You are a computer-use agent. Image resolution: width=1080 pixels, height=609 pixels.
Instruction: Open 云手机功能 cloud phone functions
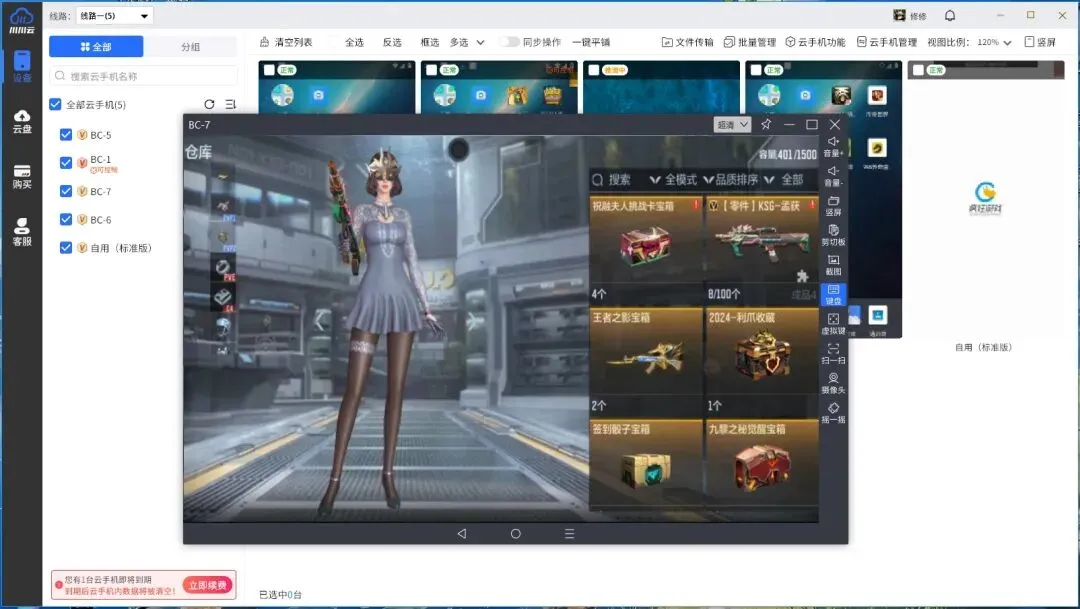816,42
